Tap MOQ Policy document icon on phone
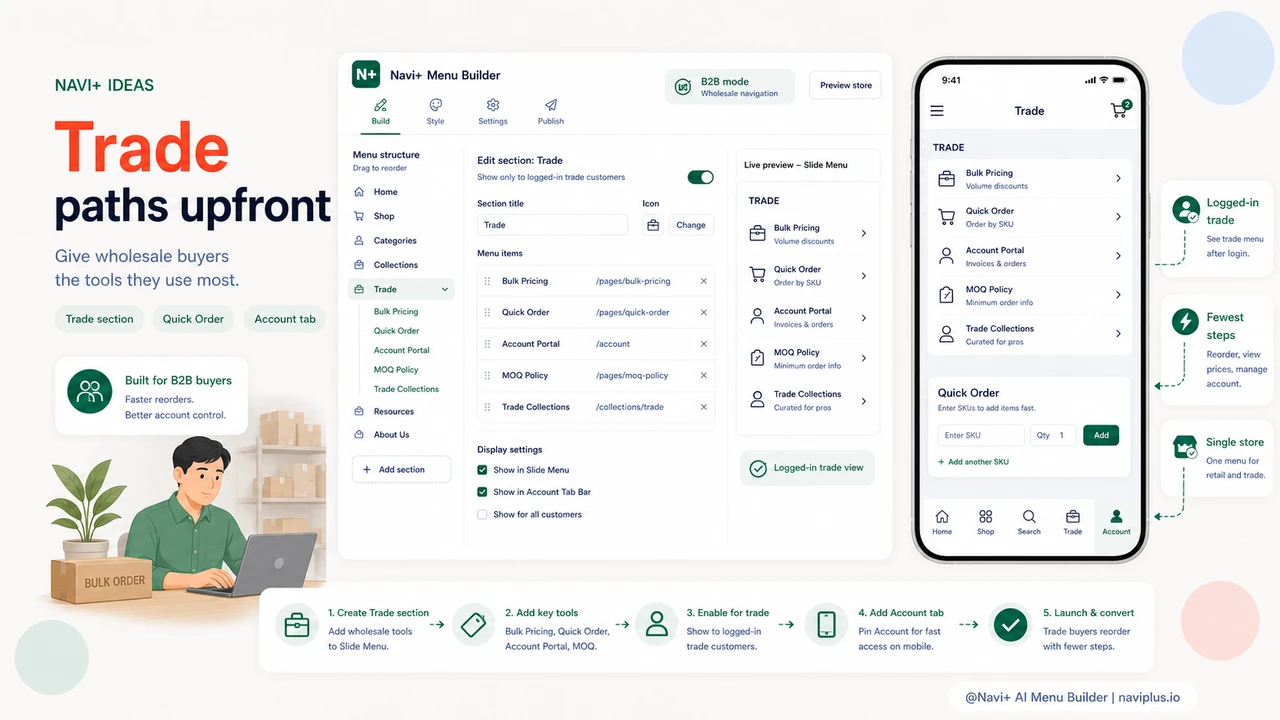Viewport: 1280px width, 720px height. pos(946,295)
